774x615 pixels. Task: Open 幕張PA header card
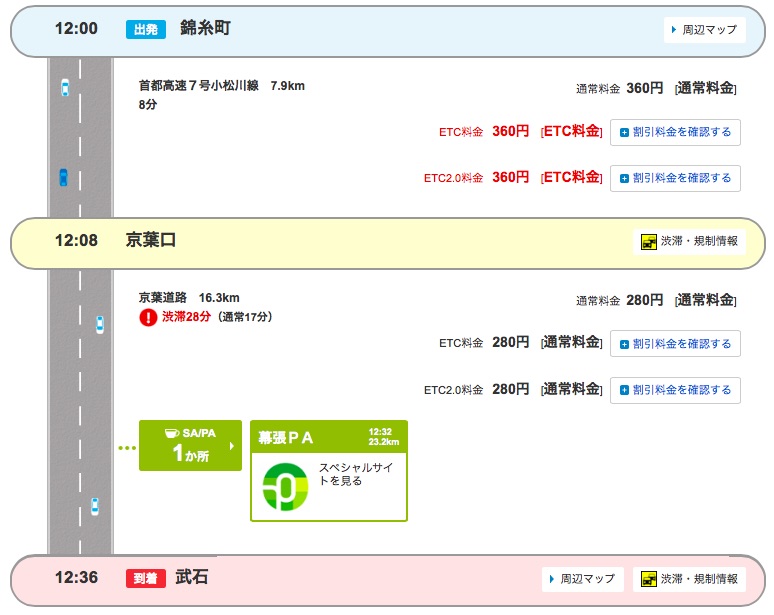click(329, 437)
